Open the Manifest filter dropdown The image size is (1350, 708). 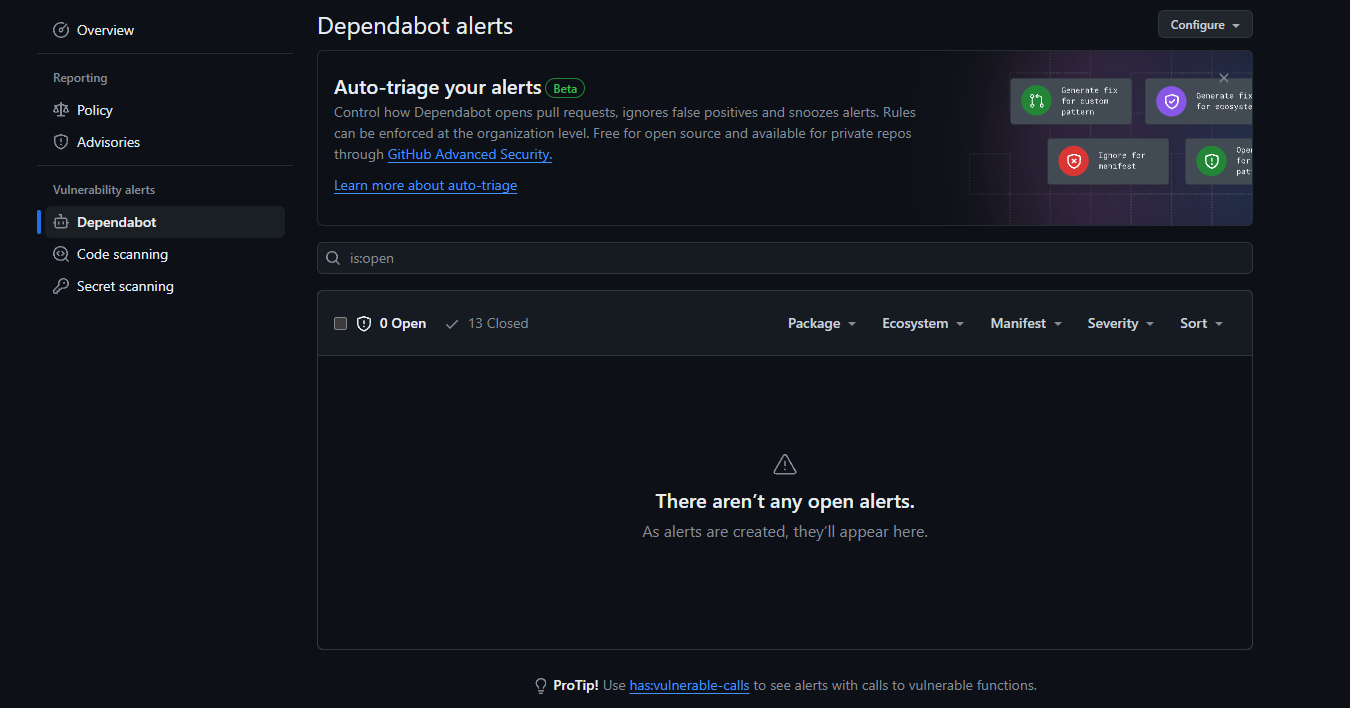click(1026, 323)
